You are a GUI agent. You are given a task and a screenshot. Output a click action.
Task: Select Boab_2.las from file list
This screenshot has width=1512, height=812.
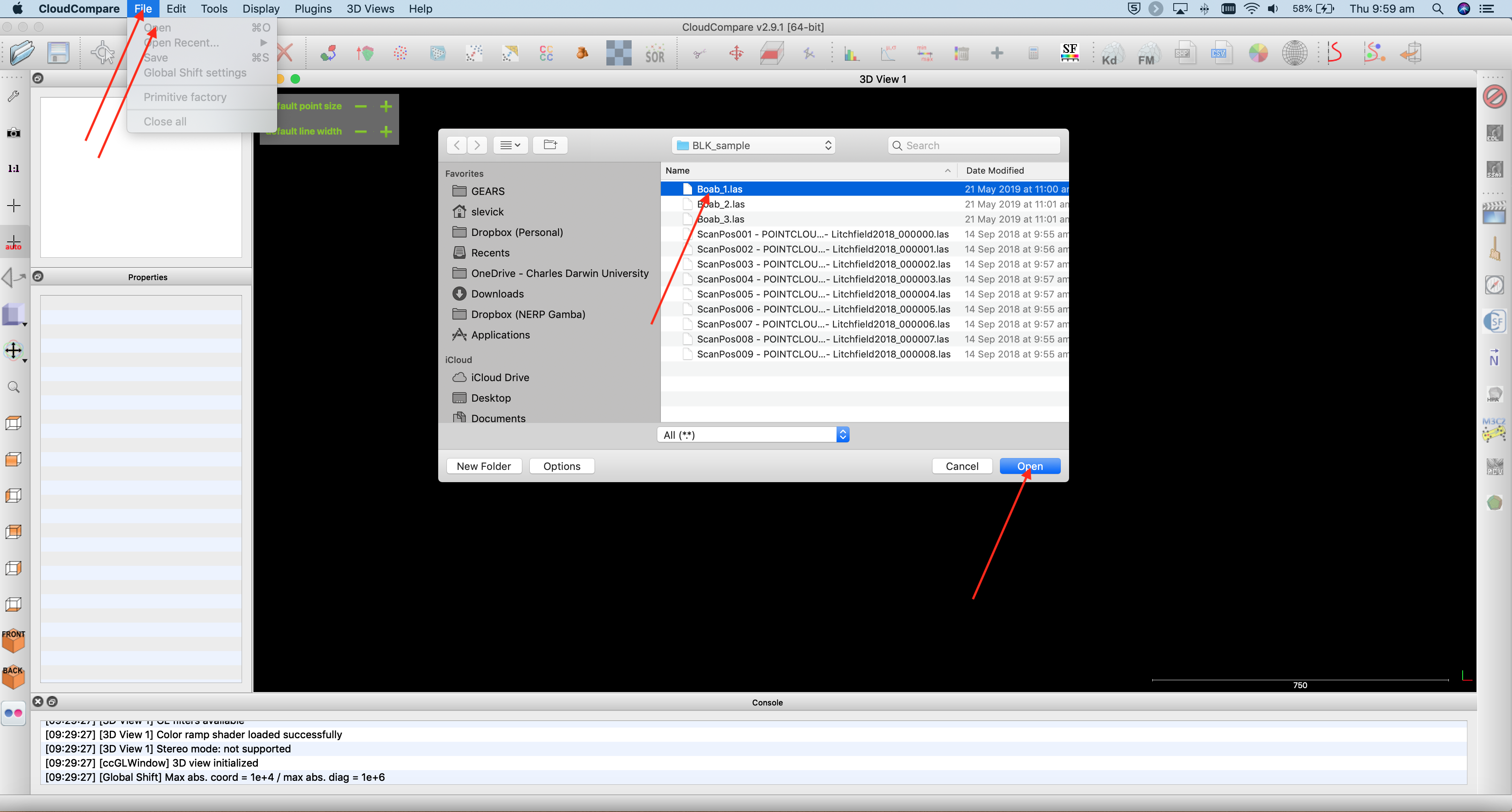click(721, 204)
